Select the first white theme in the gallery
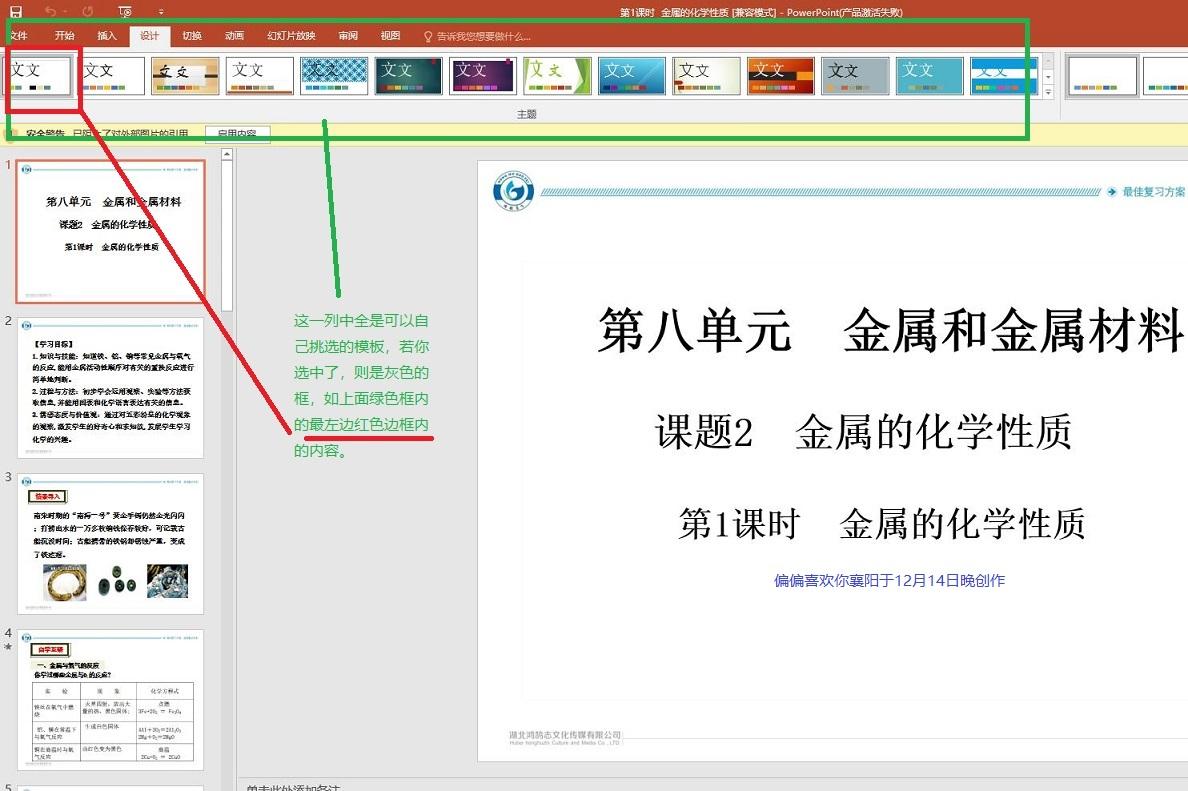The height and width of the screenshot is (791, 1188). point(38,74)
